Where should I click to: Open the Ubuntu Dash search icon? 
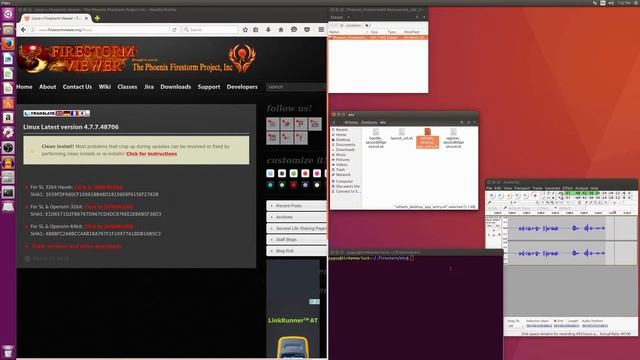pyautogui.click(x=8, y=14)
